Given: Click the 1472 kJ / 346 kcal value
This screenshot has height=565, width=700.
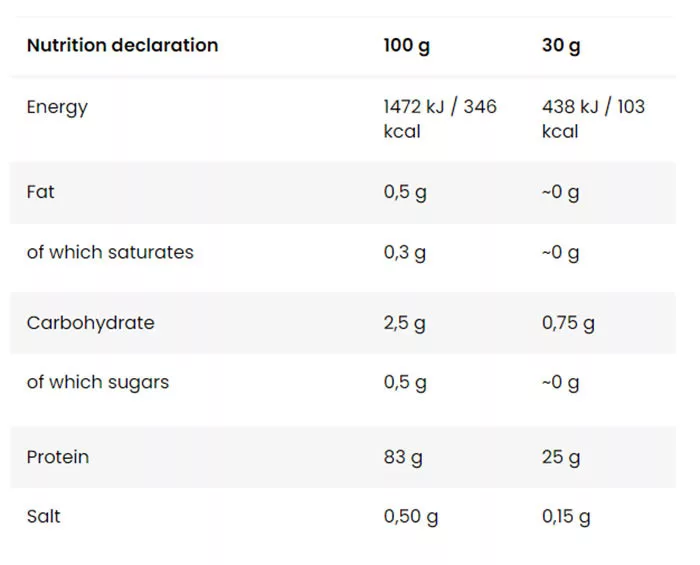Looking at the screenshot, I should pyautogui.click(x=439, y=118).
